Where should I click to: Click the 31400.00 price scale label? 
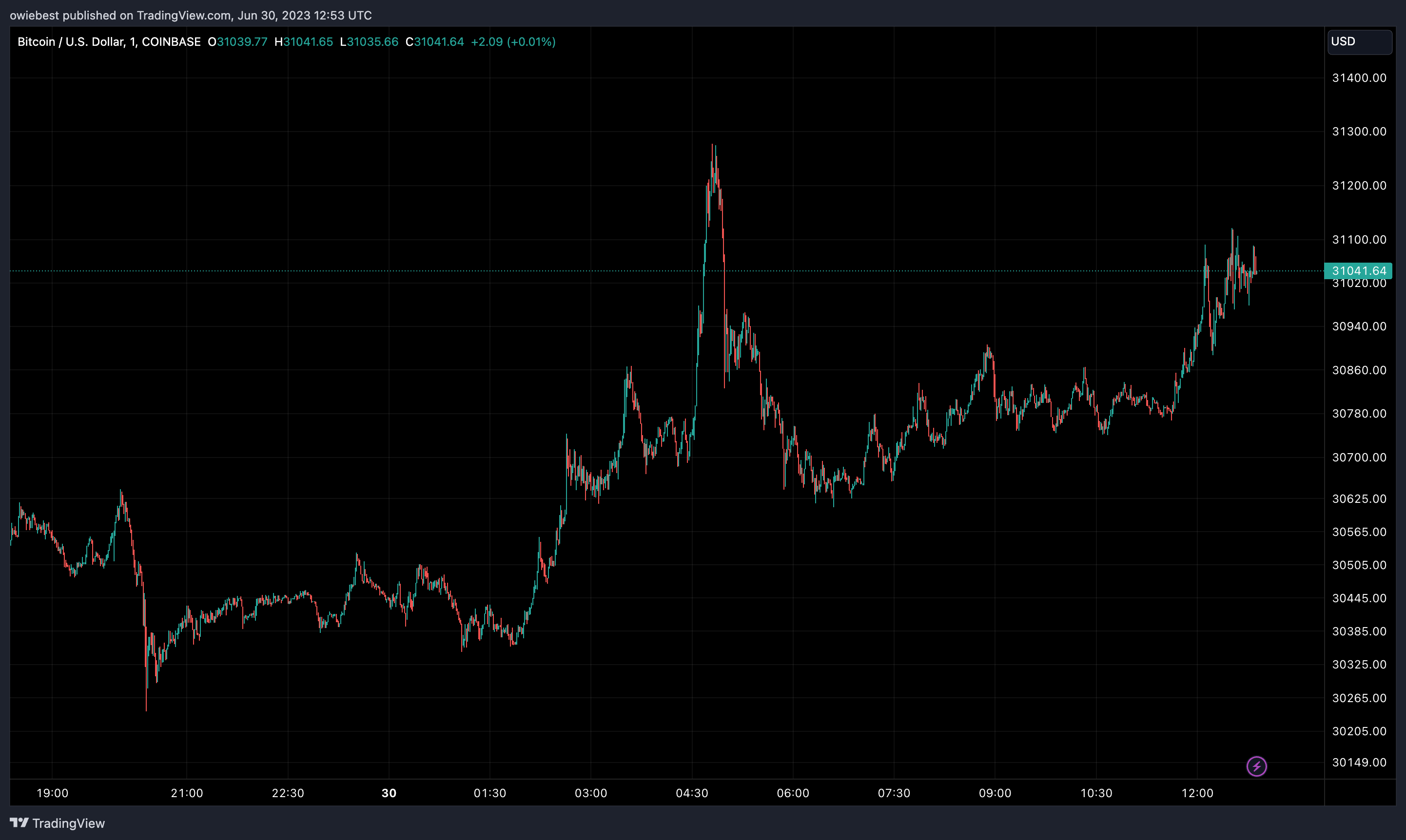pos(1359,77)
